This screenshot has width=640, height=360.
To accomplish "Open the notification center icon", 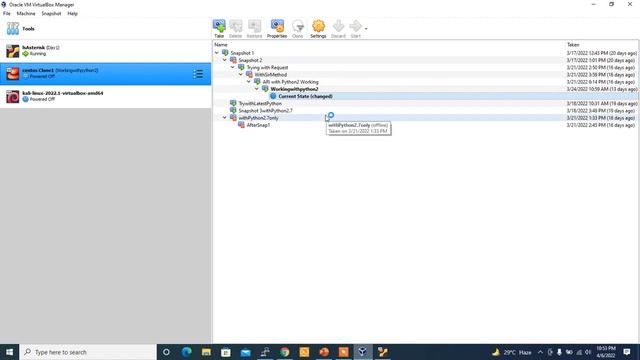I will (x=627, y=352).
